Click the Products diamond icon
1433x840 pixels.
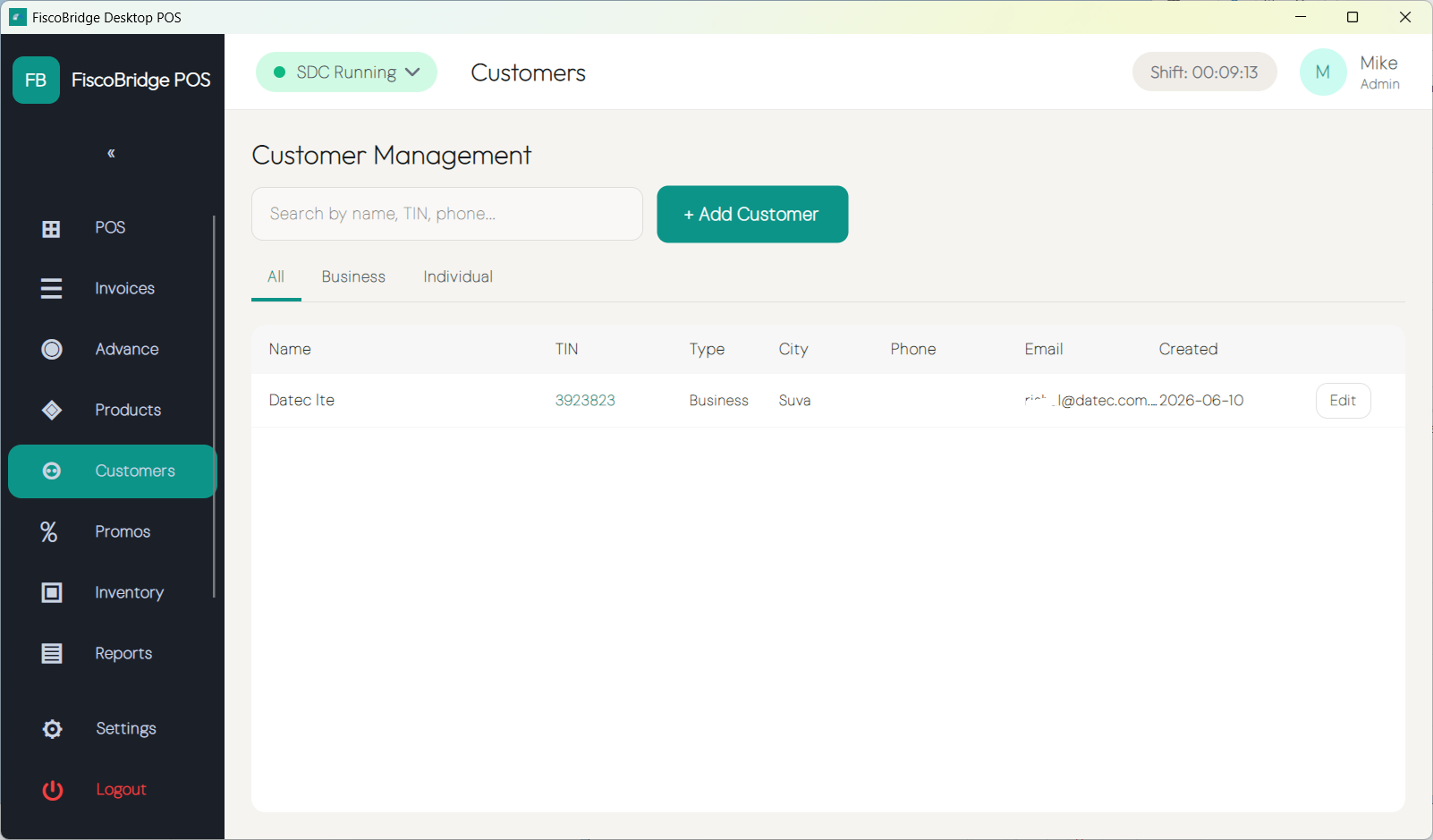52,410
